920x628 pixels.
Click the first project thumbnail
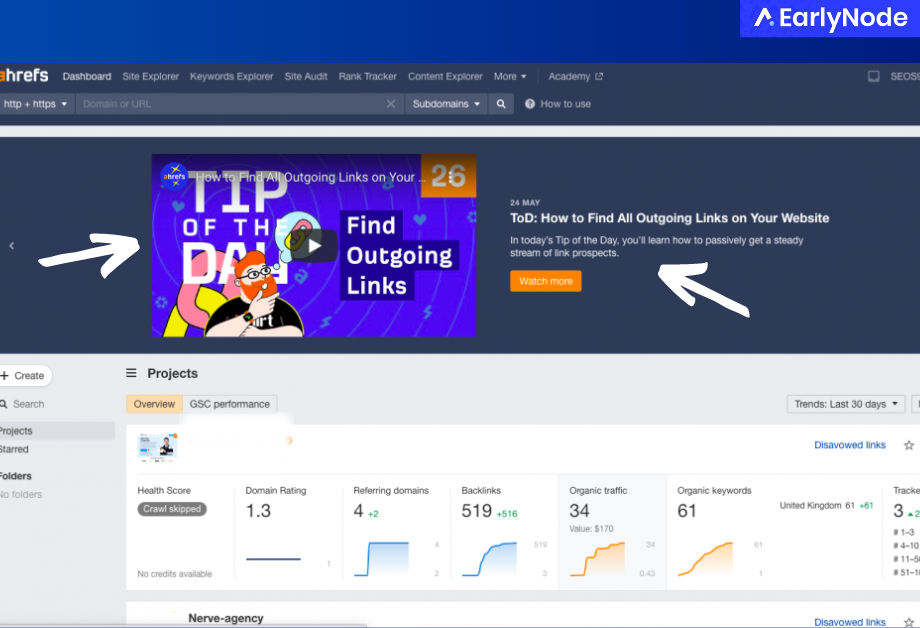click(157, 447)
